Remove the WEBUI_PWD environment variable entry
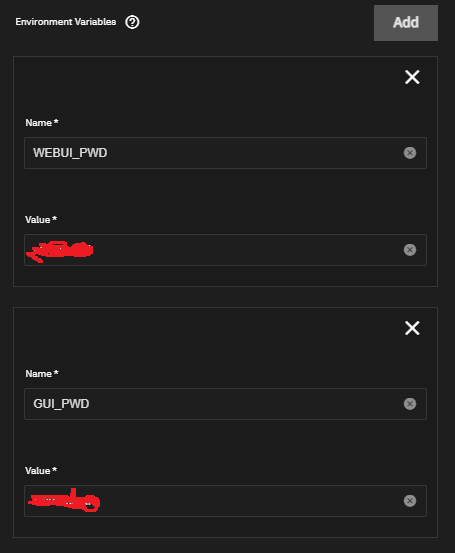 412,77
